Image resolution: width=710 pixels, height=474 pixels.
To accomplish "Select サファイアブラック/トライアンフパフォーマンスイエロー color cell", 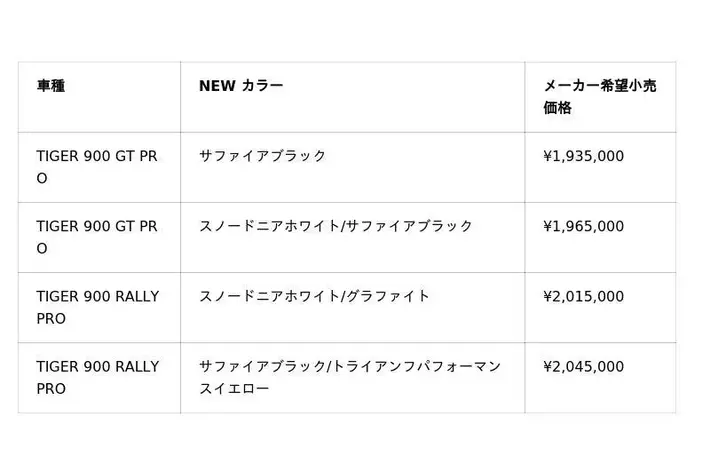I will click(x=350, y=377).
